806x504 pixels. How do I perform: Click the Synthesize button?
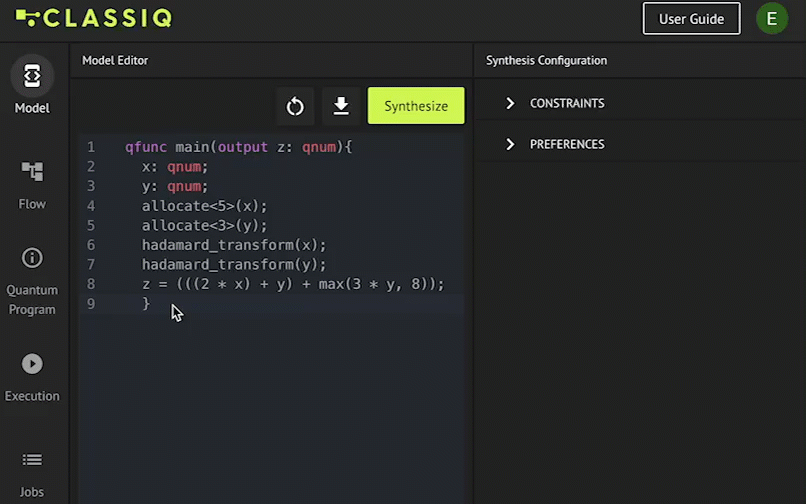416,106
